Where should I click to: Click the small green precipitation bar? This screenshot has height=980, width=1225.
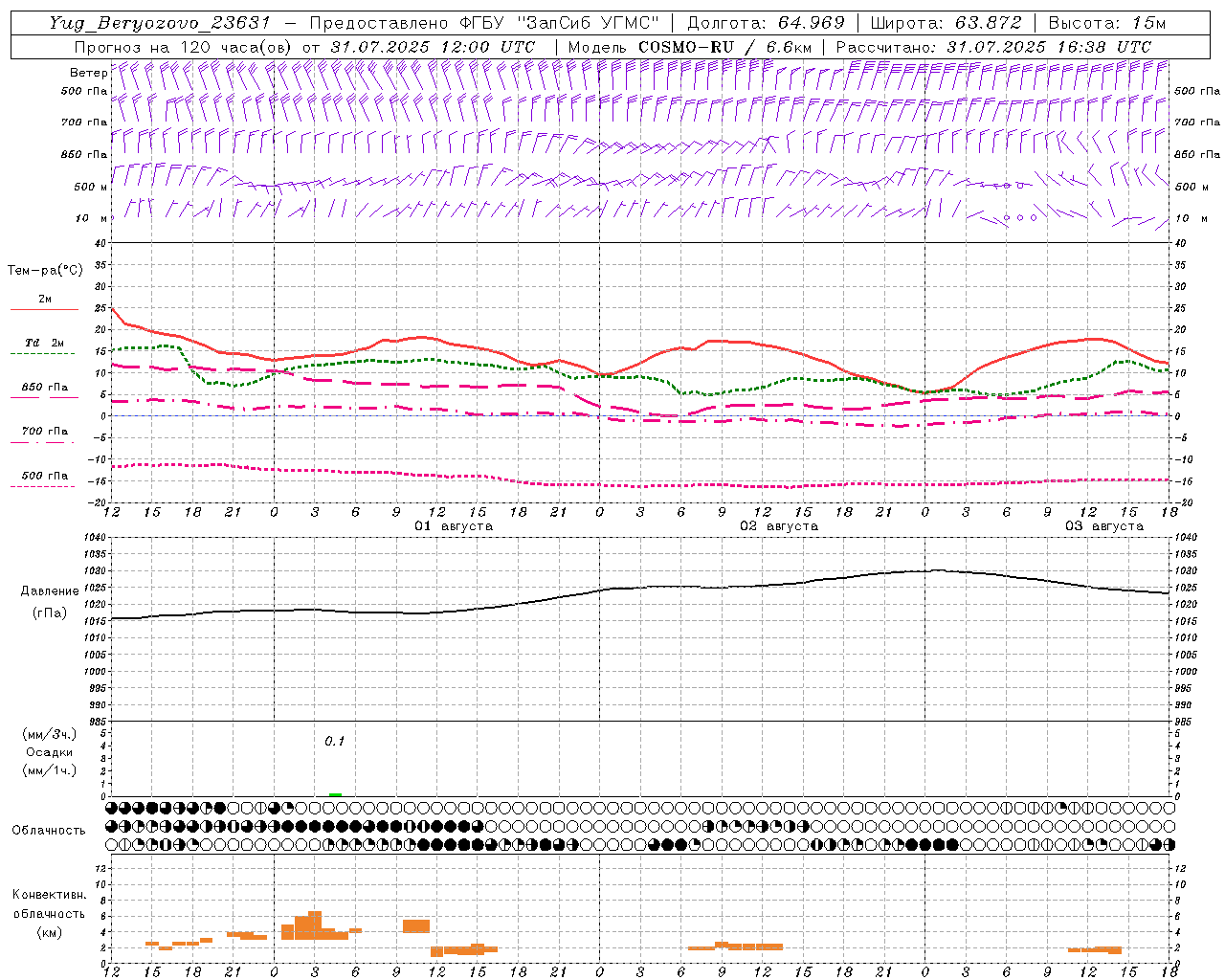click(335, 794)
